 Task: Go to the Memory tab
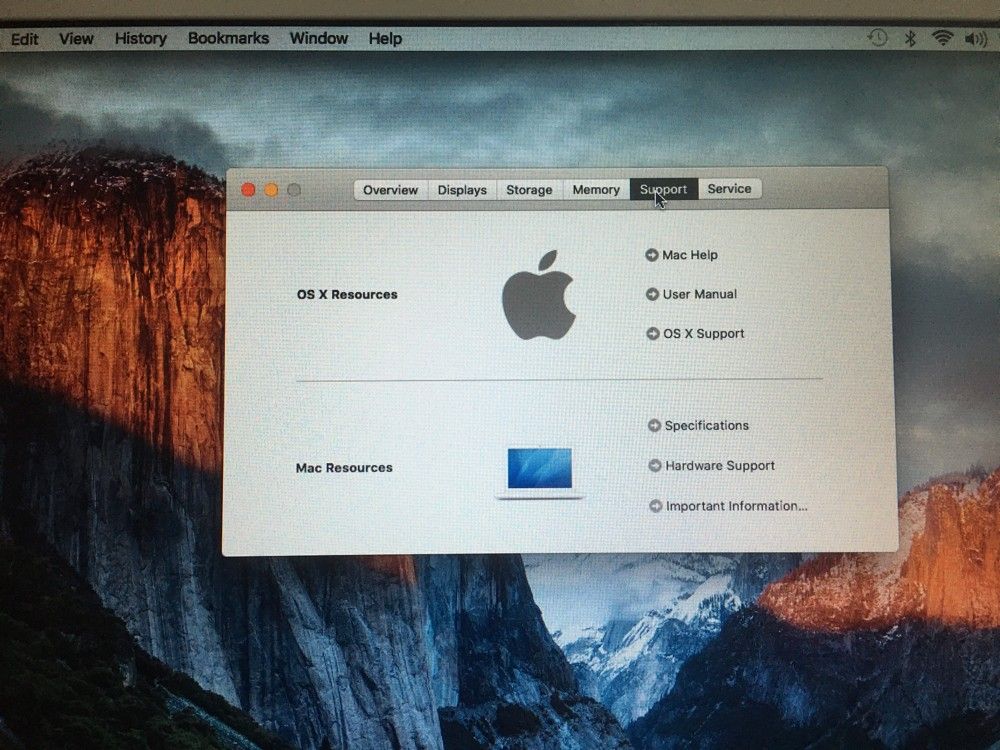tap(596, 190)
